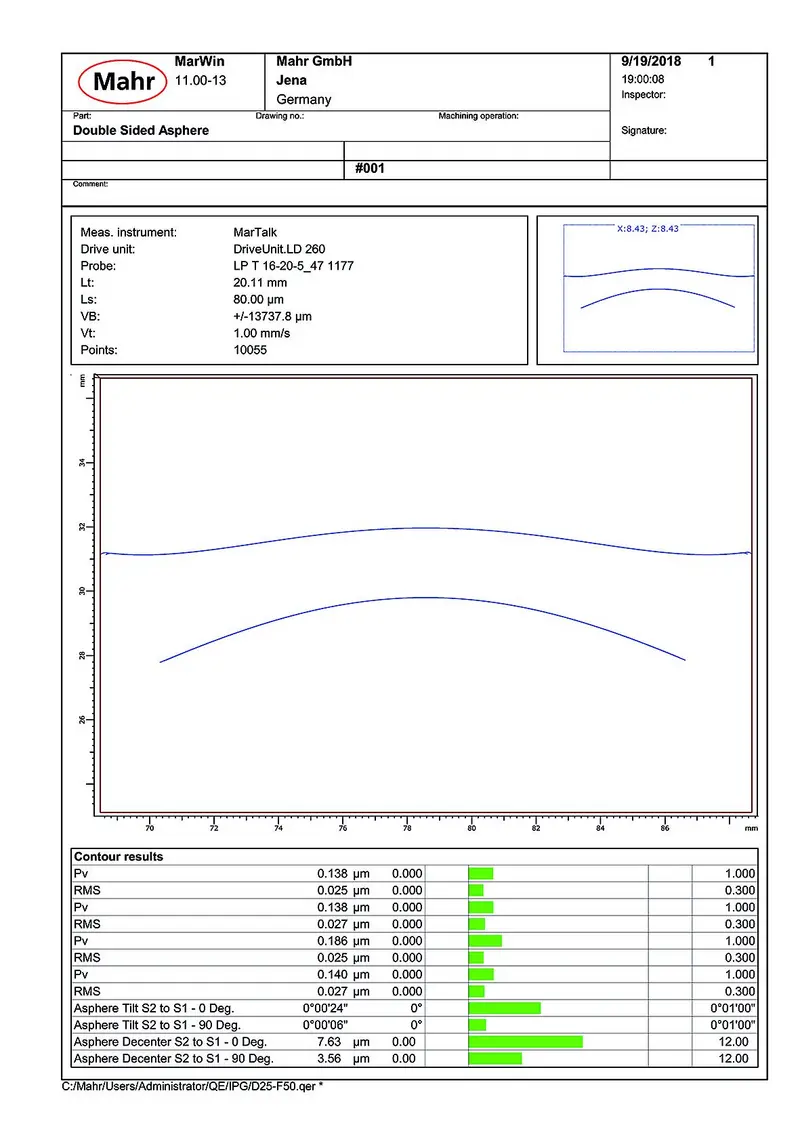This screenshot has width=800, height=1131.
Task: Click the peak of the lower plot curve
Action: pos(427,598)
